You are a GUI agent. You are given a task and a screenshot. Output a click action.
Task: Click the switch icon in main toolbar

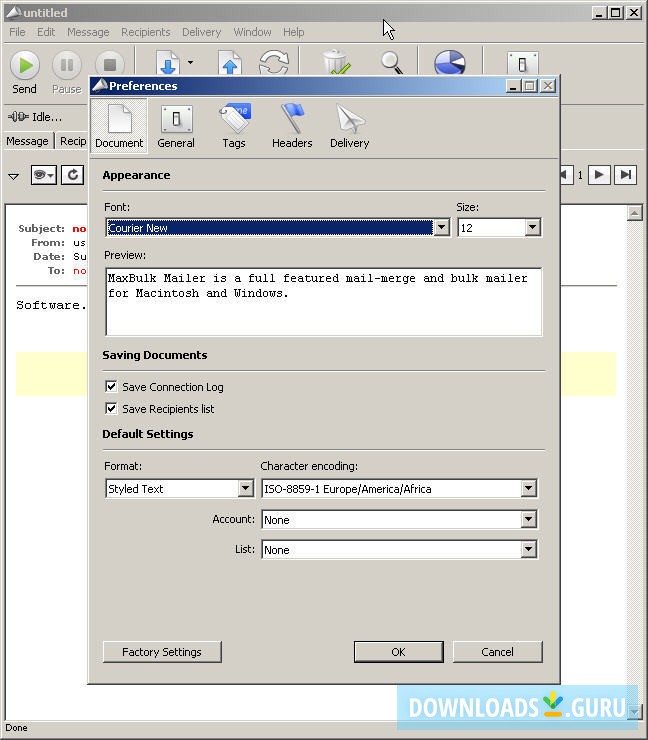(522, 63)
